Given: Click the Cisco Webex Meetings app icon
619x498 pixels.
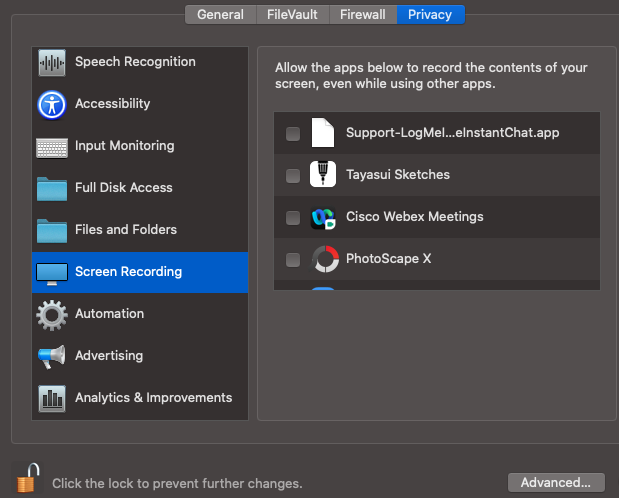Looking at the screenshot, I should (323, 217).
